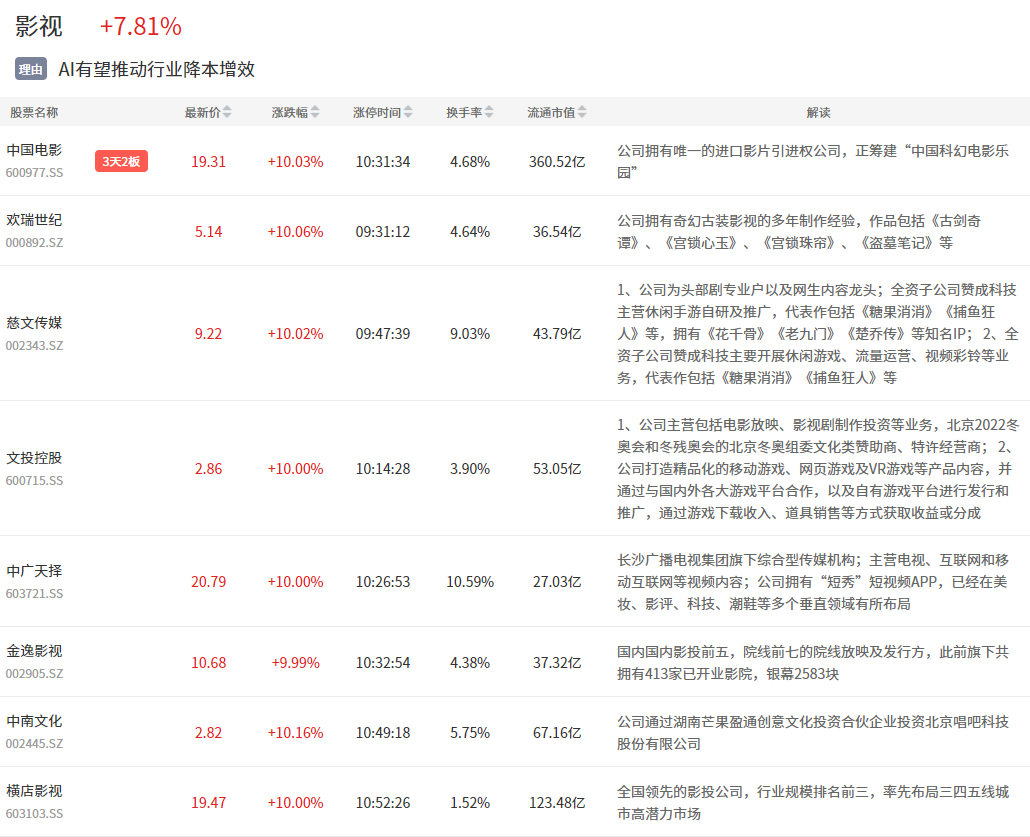Click 中广天择 price 20.79
Screen dimensions: 1030x837
208,582
